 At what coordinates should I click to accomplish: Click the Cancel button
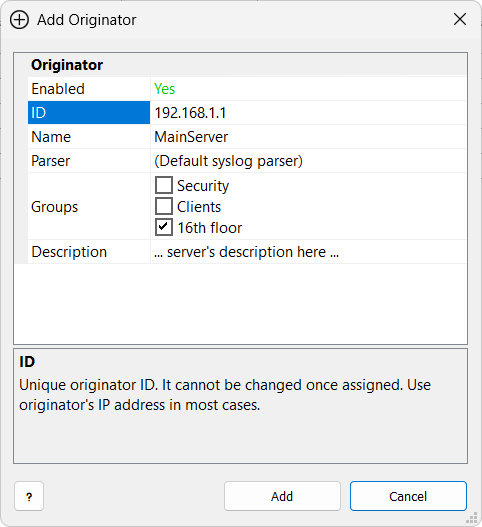408,496
